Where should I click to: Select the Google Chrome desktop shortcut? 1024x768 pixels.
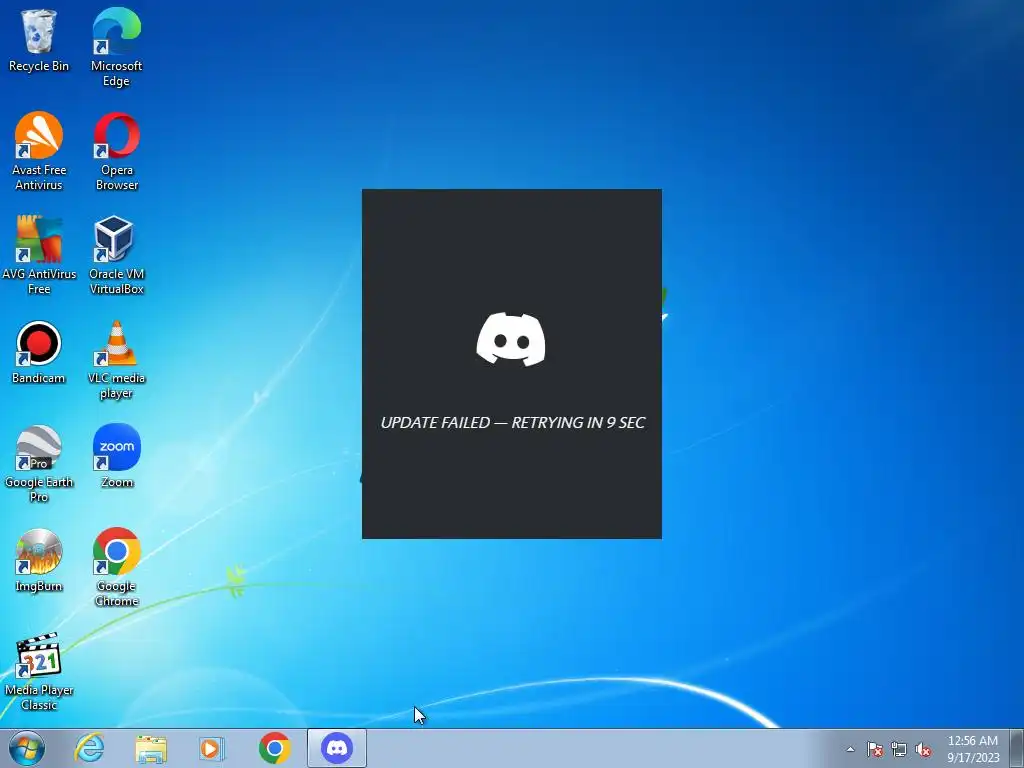(116, 567)
